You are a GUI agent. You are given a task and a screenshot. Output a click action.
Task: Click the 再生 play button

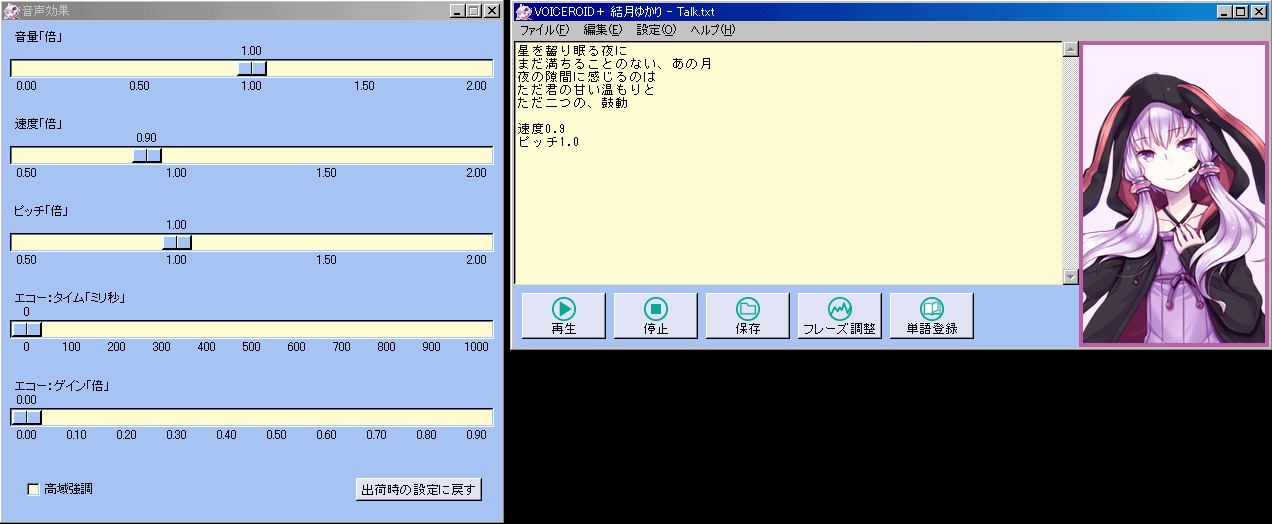563,316
